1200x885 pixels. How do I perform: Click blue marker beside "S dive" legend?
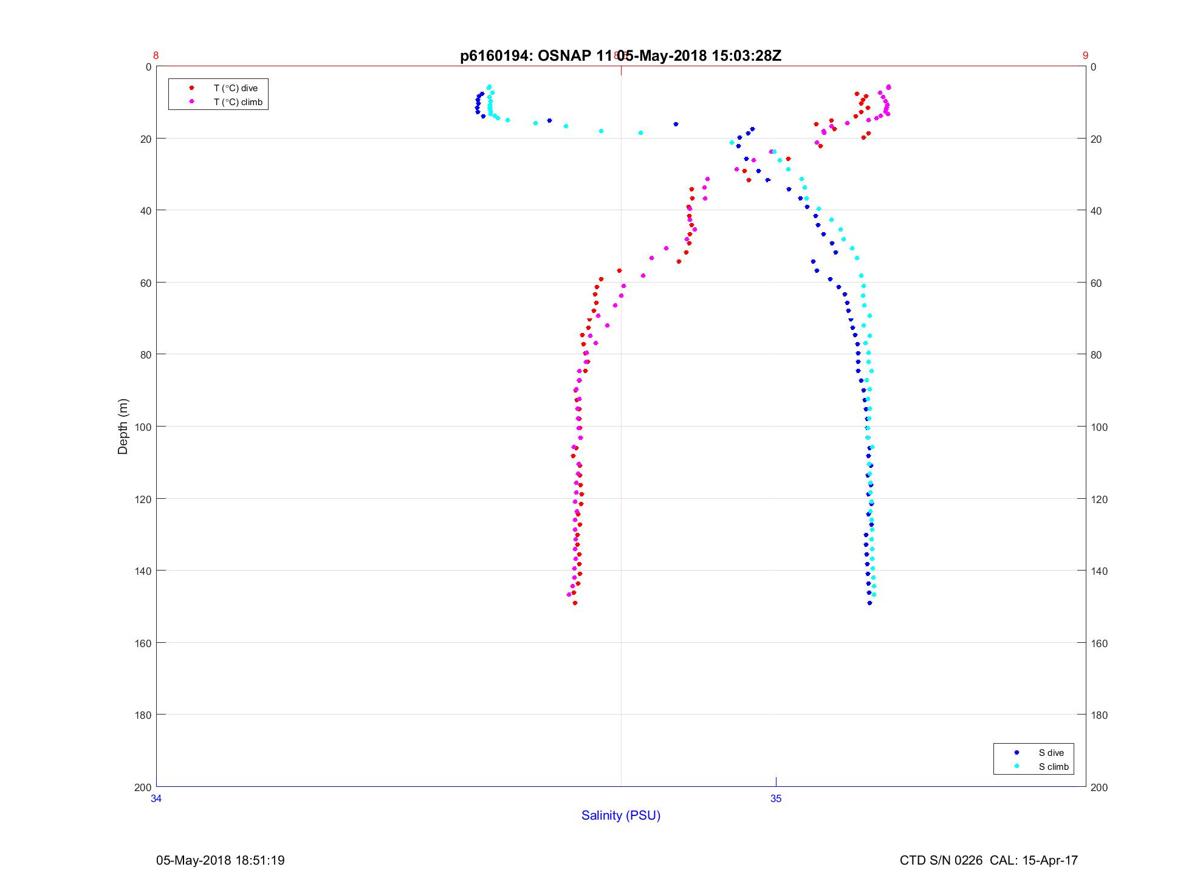click(x=1016, y=752)
